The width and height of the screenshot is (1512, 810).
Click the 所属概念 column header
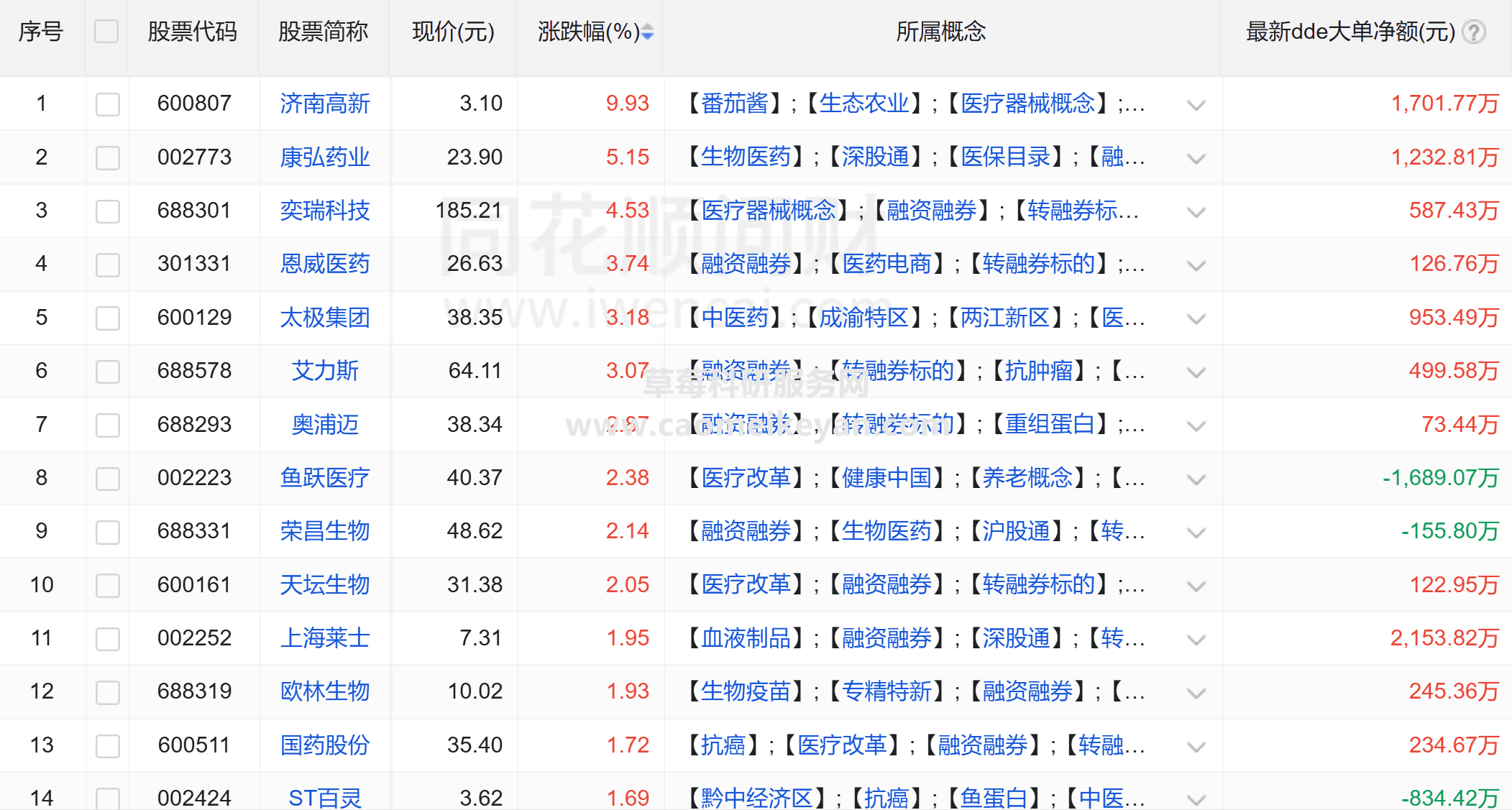pyautogui.click(x=940, y=32)
